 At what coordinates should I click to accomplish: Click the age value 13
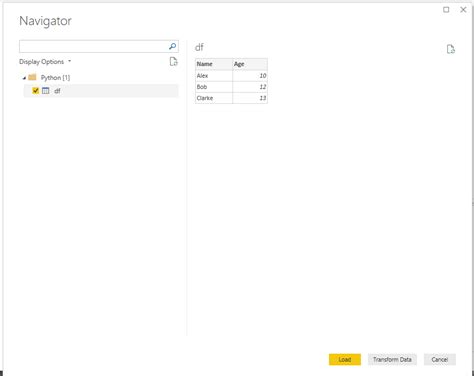[250, 98]
